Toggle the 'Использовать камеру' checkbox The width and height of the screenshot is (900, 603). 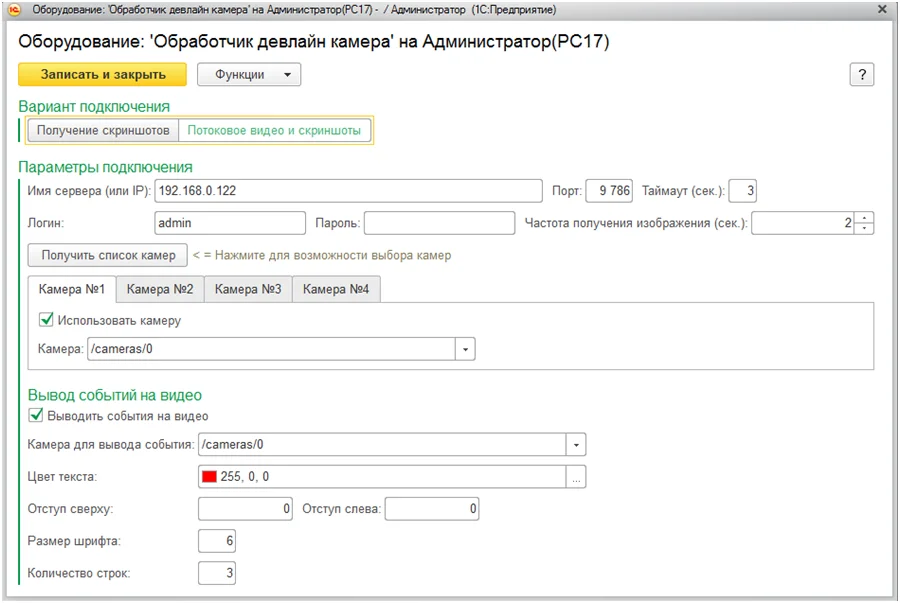pyautogui.click(x=45, y=321)
